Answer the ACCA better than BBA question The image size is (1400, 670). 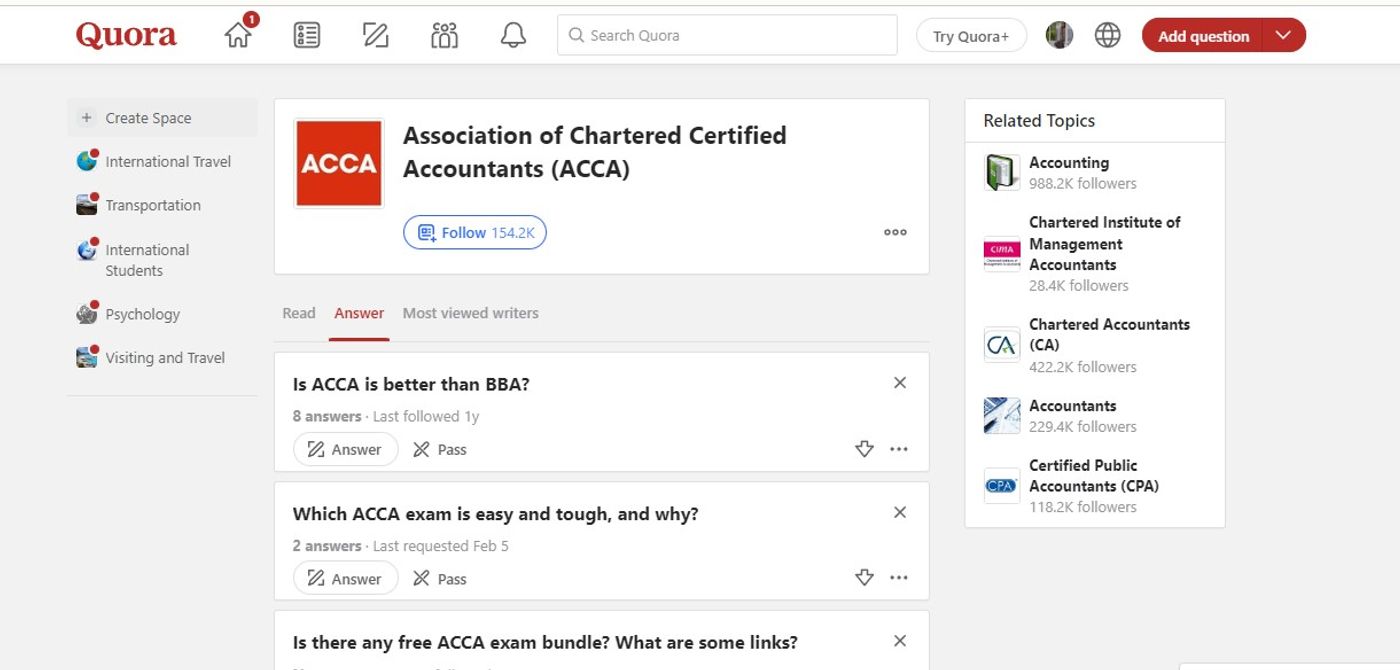tap(345, 449)
